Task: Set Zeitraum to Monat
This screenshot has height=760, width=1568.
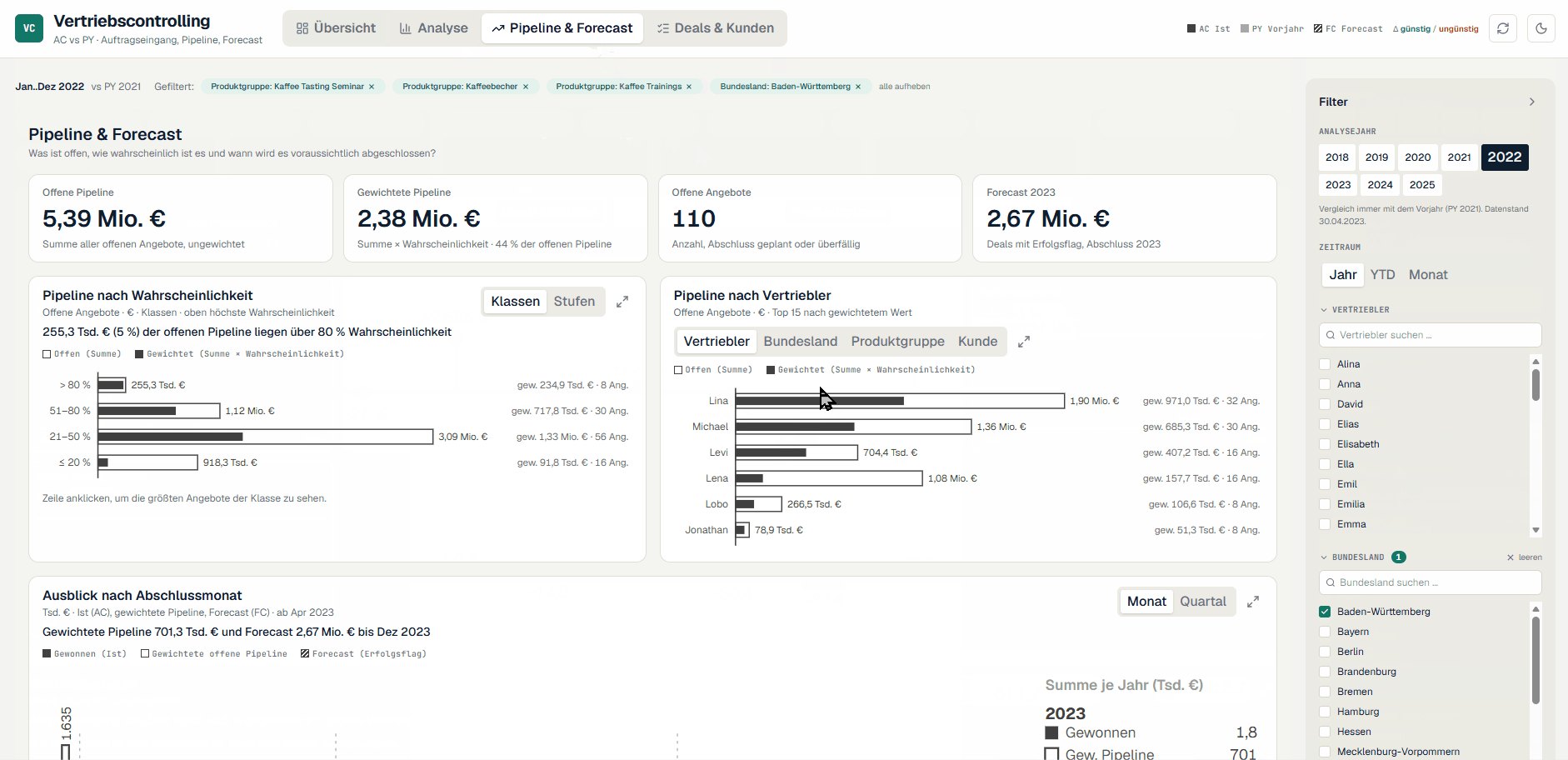Action: point(1427,275)
